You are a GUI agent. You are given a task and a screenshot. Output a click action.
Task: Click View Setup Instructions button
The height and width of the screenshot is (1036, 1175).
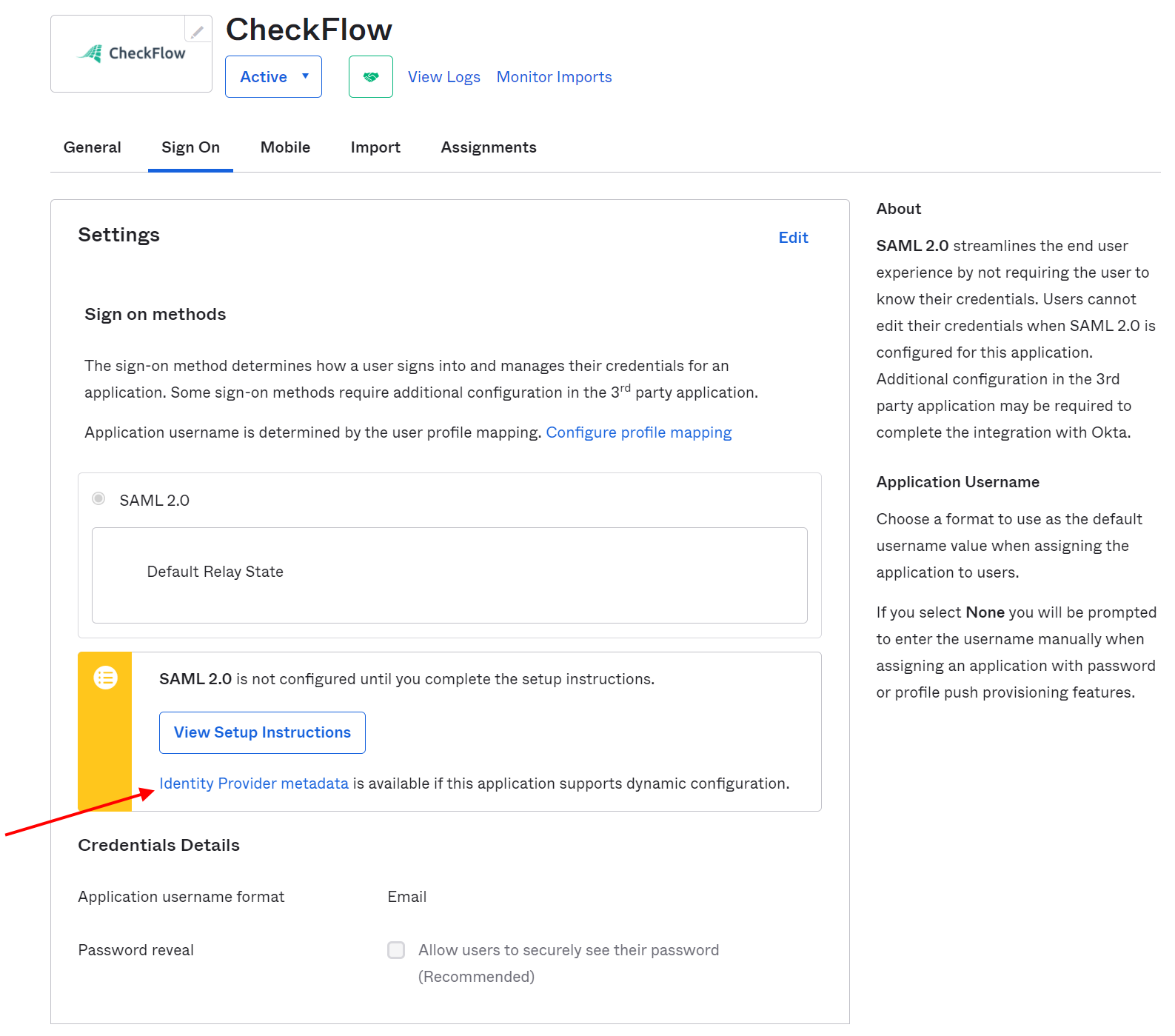262,732
